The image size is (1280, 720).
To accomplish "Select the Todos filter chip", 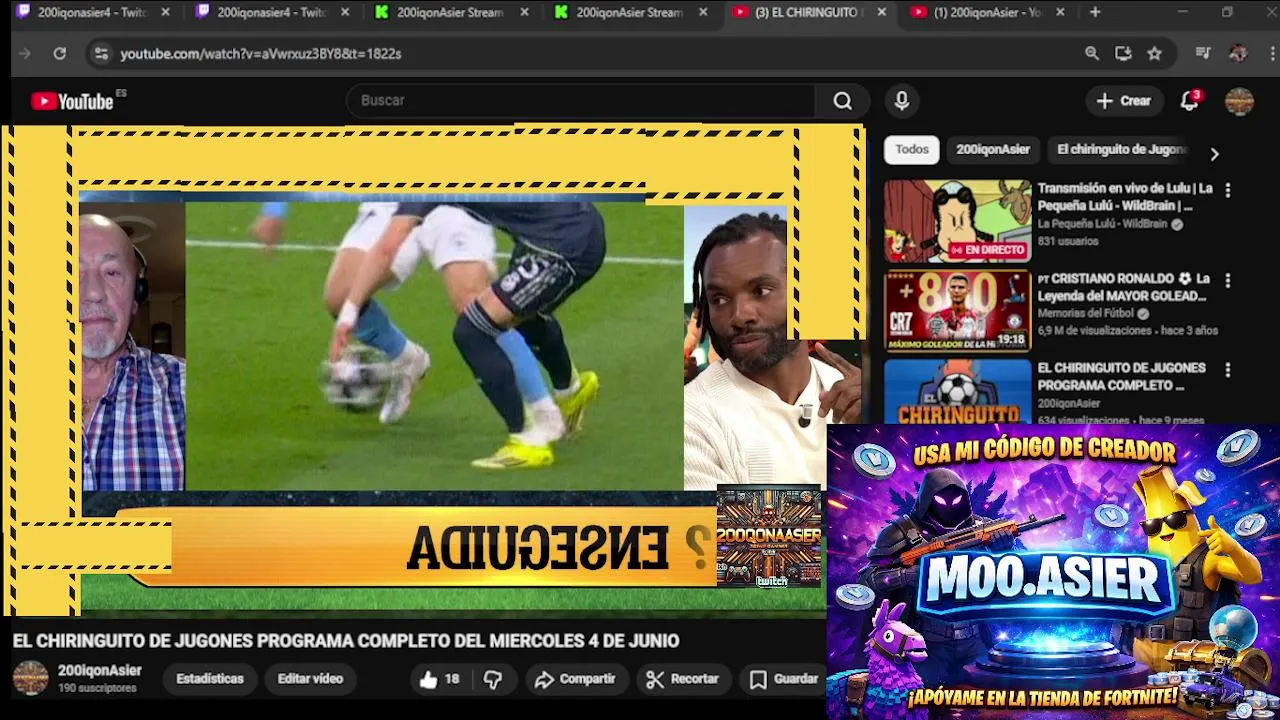I will 911,150.
